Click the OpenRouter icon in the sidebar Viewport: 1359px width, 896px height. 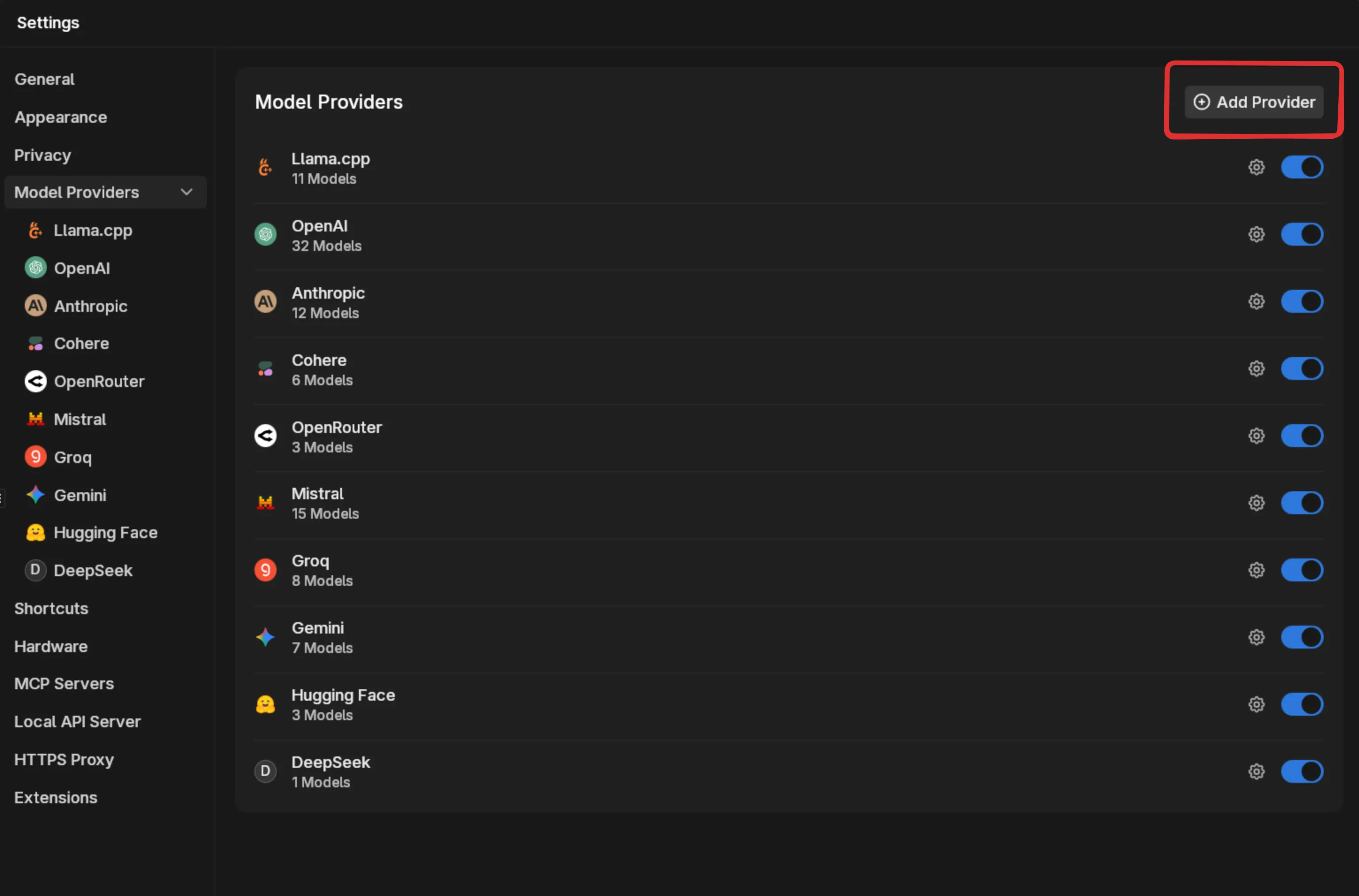click(35, 381)
